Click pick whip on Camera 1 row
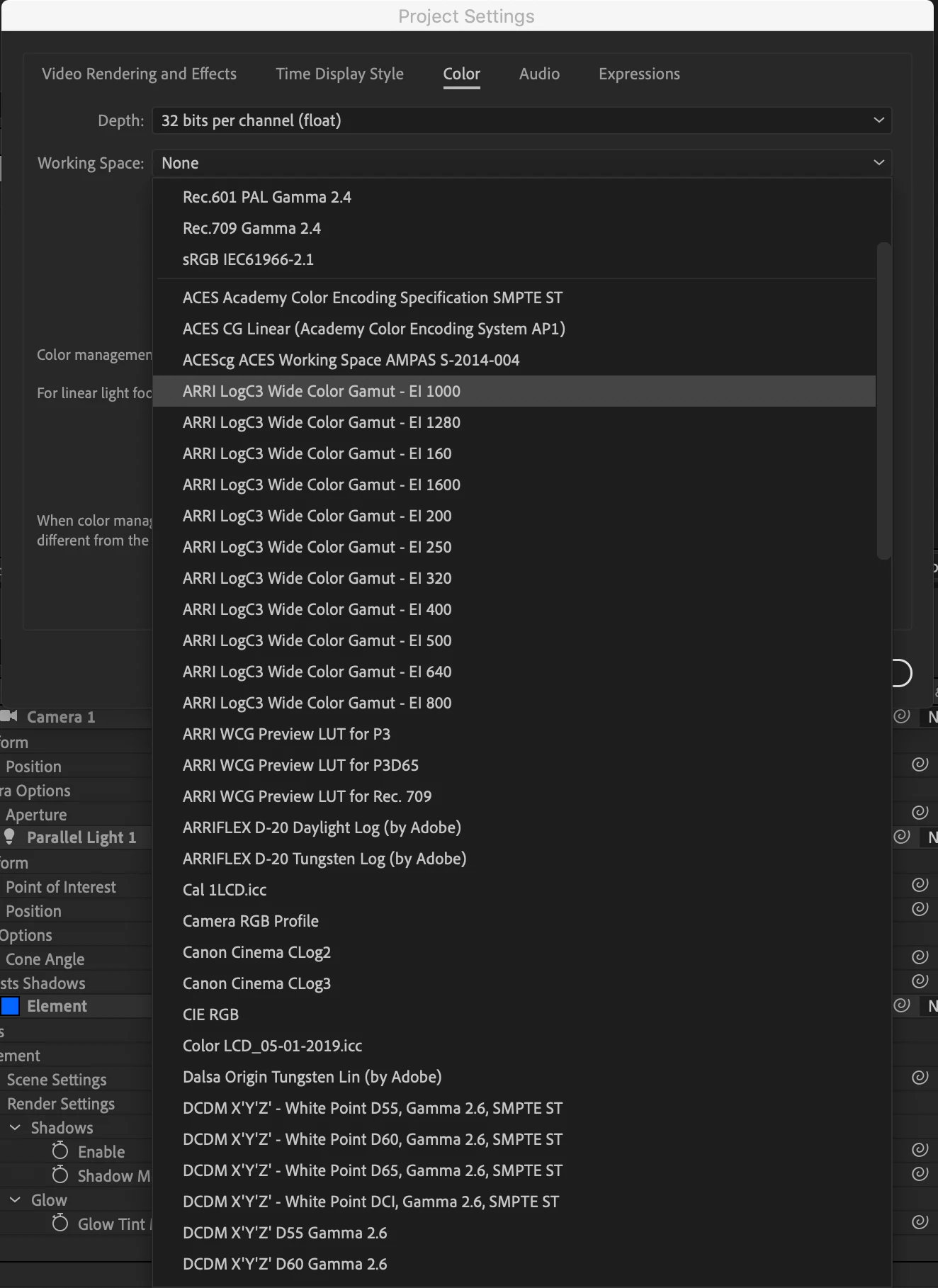Image resolution: width=938 pixels, height=1288 pixels. [x=902, y=716]
